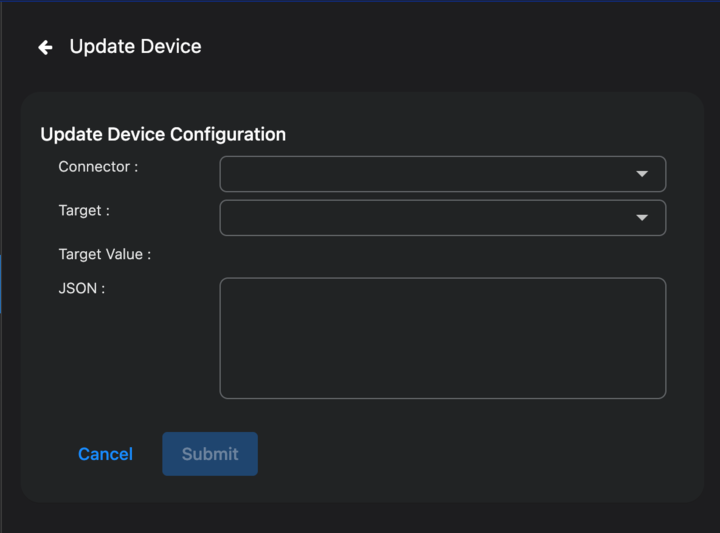Select the Update Device Configuration heading
The image size is (720, 533).
coord(163,134)
